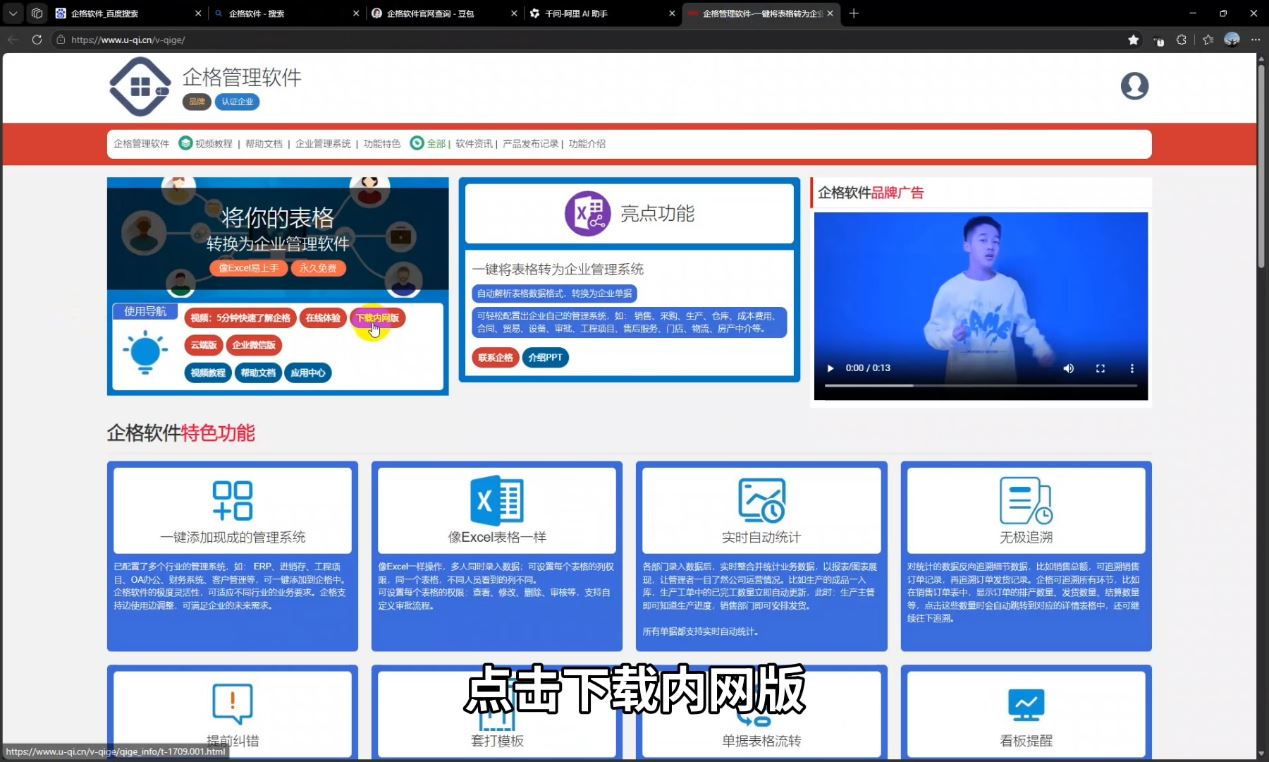The image size is (1269, 762).
Task: Click the light bulb icon under 使用导航
Action: coord(146,353)
